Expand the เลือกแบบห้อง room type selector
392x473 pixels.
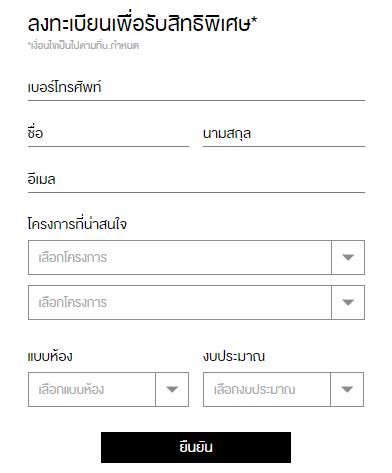108,389
